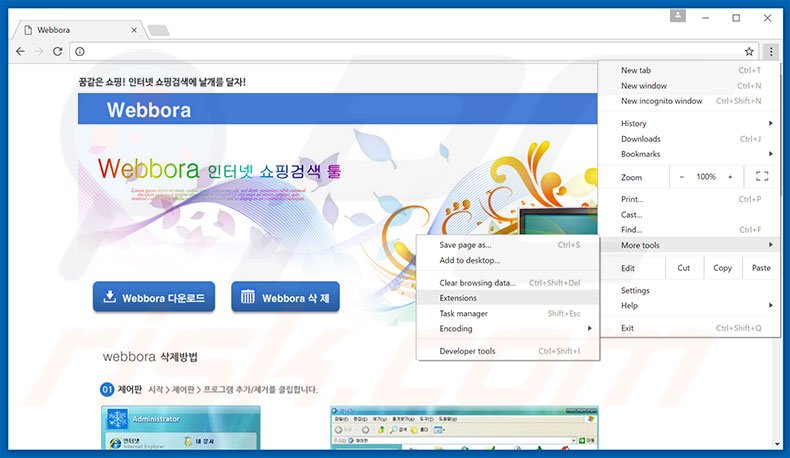This screenshot has height=458, width=790.
Task: Click the three-dot Chrome menu button
Action: pos(771,51)
